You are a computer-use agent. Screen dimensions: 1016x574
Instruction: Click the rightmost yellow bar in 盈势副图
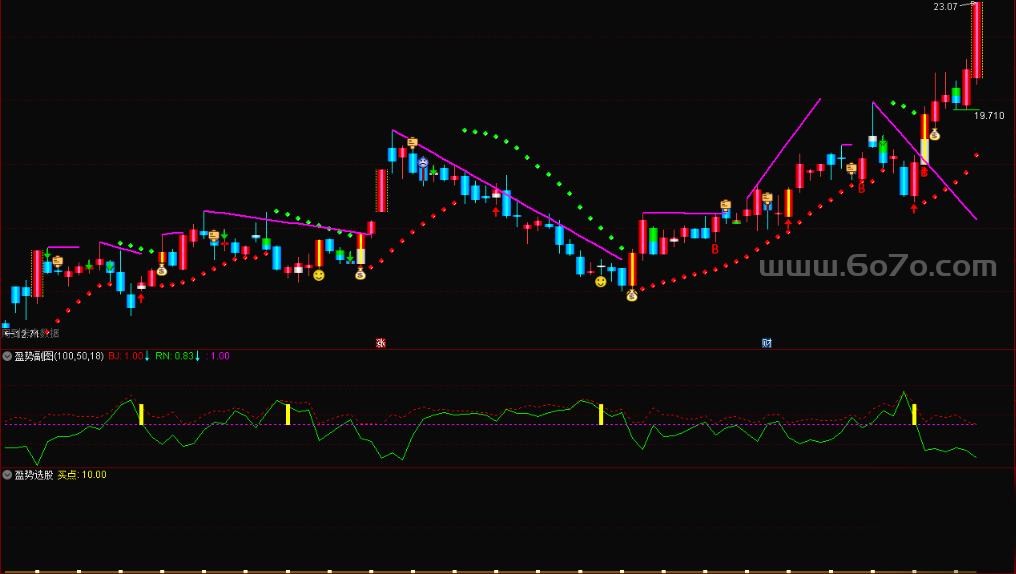[x=914, y=414]
